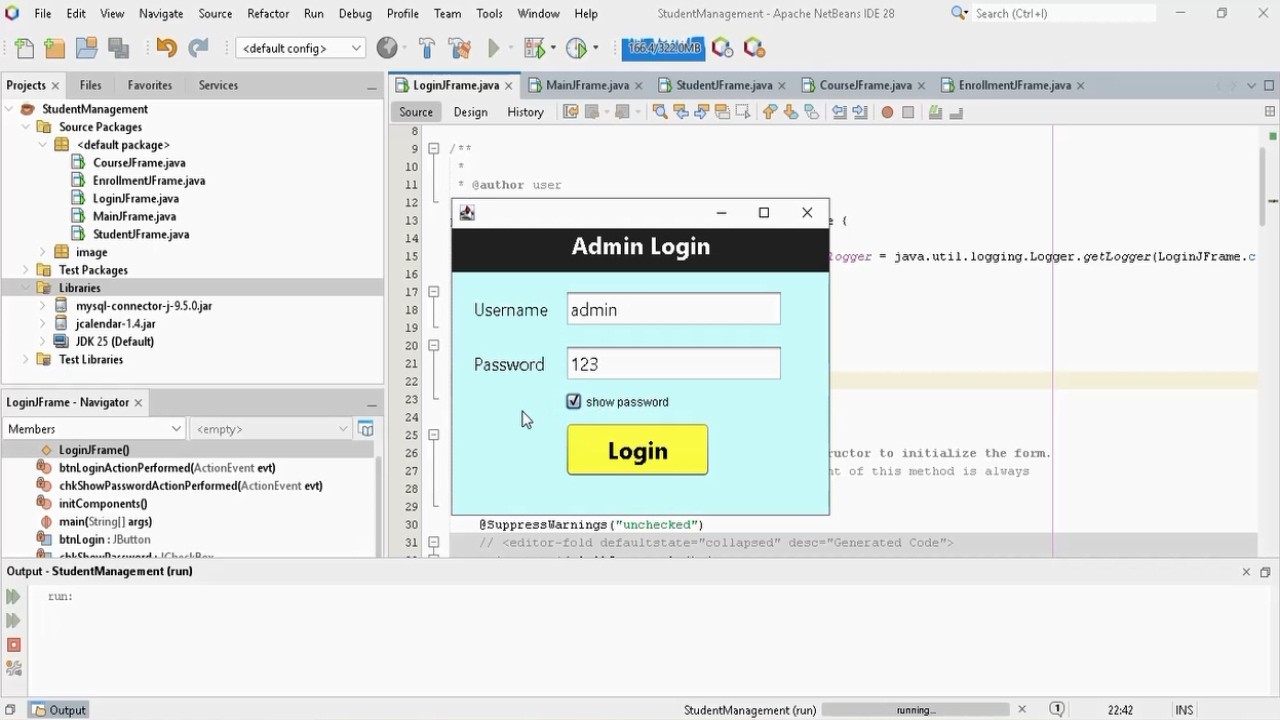Expand the image package node
The image size is (1280, 720).
[43, 252]
